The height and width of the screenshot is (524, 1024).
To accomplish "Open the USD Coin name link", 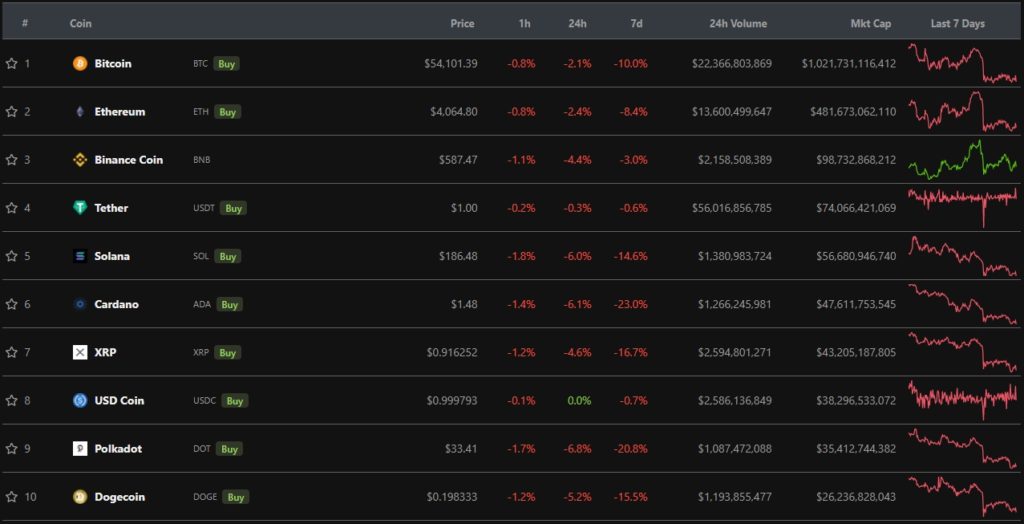I will coord(119,401).
